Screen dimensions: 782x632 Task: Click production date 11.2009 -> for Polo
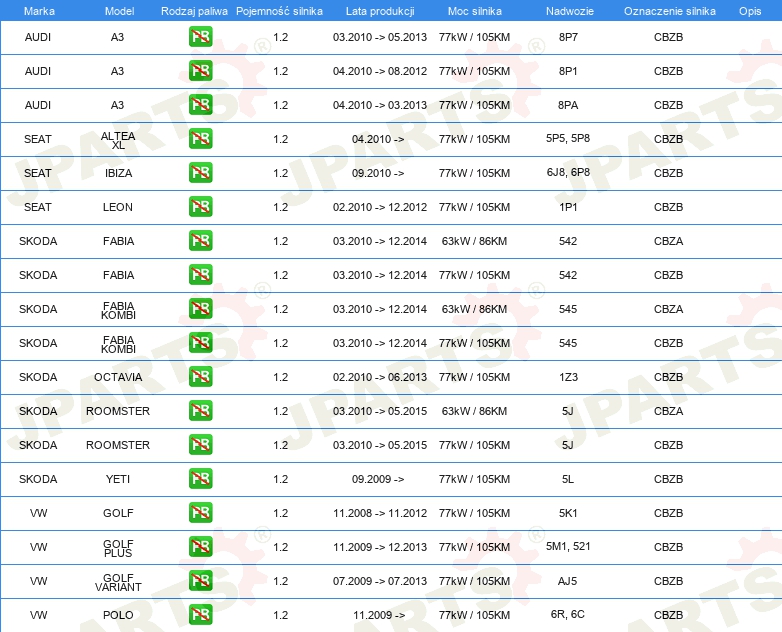(379, 615)
